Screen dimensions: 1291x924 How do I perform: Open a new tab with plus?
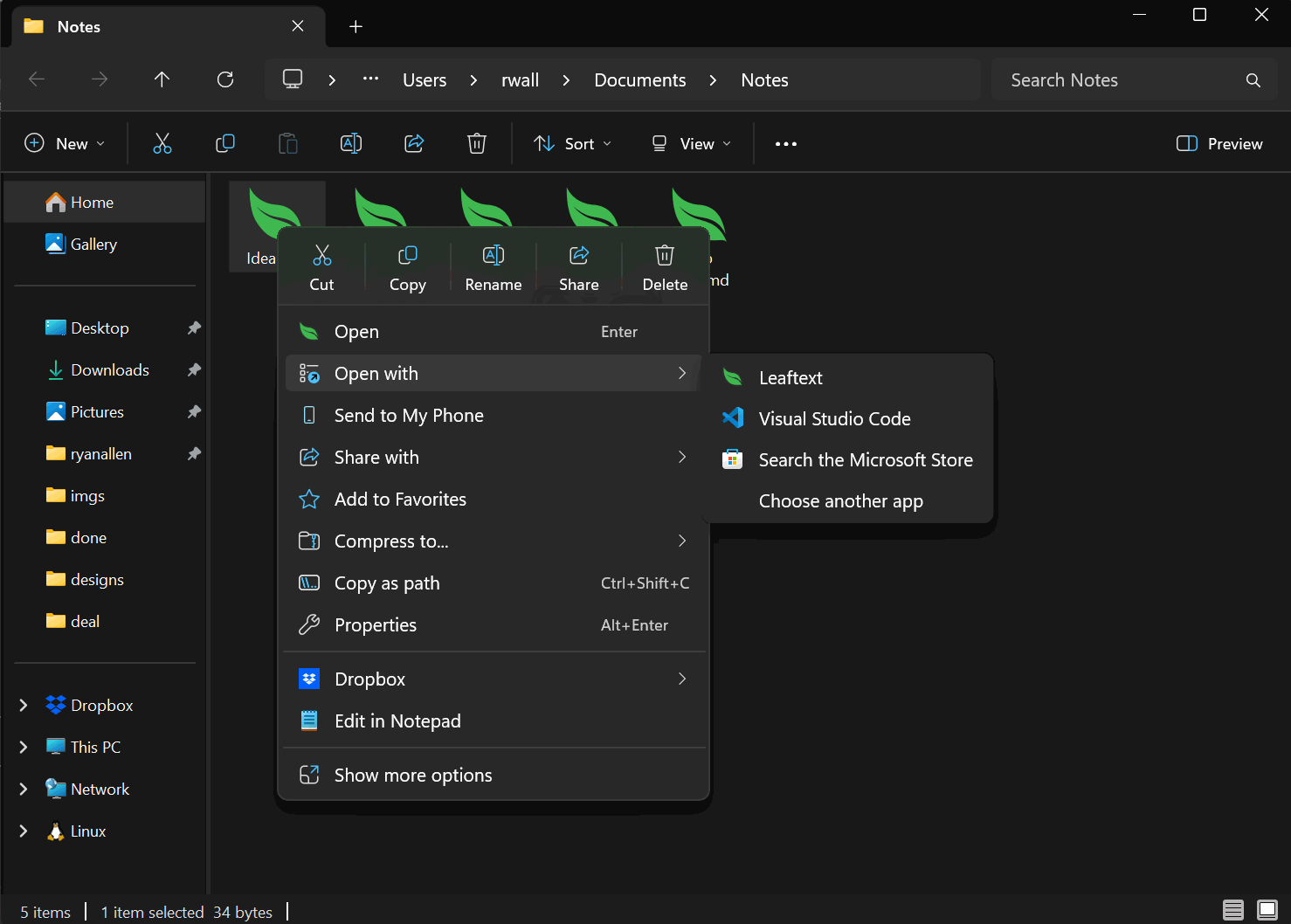point(356,26)
